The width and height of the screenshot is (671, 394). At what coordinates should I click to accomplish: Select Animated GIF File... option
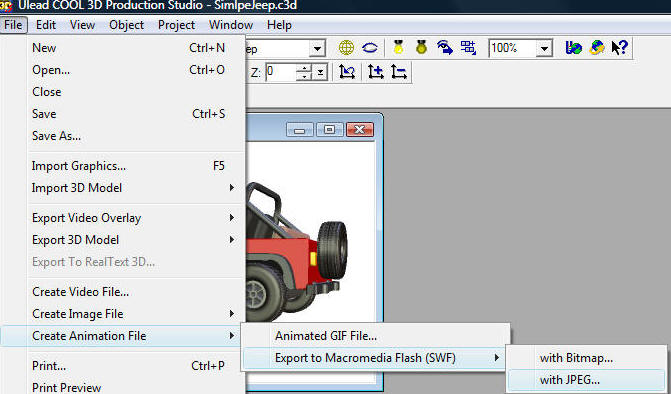377,336
